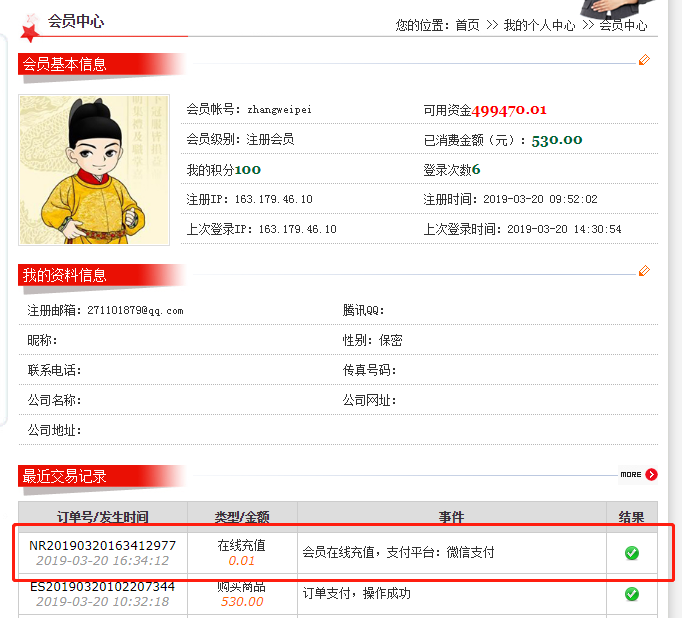Go to 首页 in the breadcrumb
The height and width of the screenshot is (618, 682).
467,25
